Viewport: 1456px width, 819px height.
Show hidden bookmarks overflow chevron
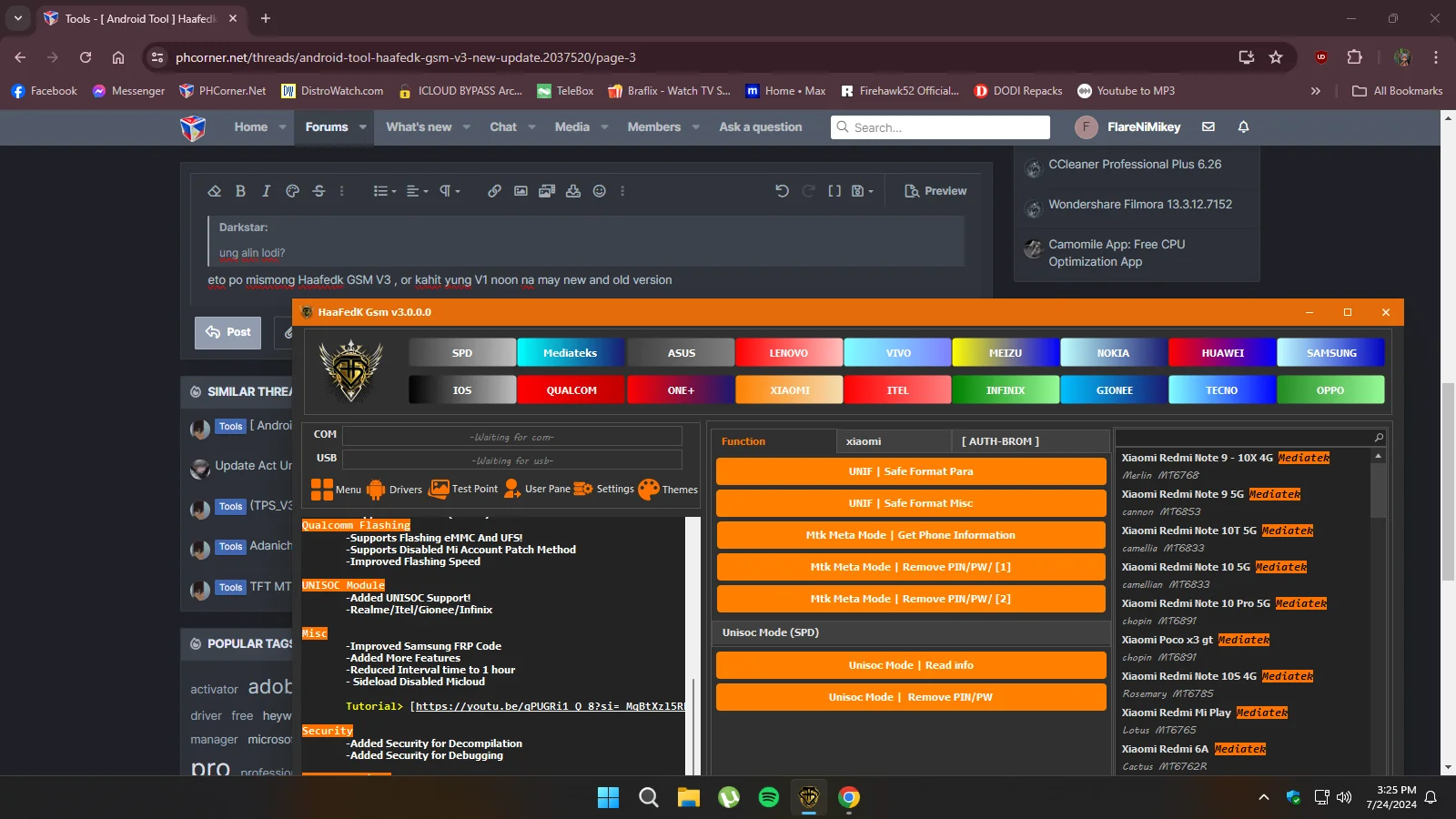(x=1315, y=91)
